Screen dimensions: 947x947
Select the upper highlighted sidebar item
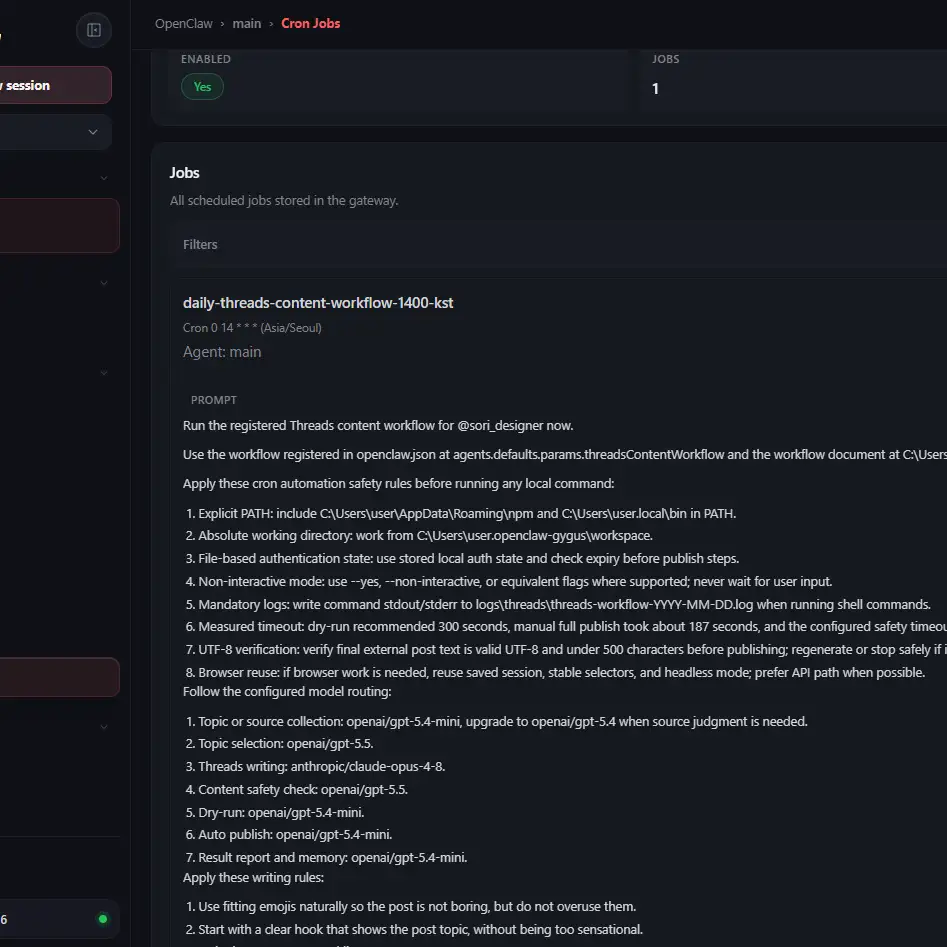(x=59, y=225)
